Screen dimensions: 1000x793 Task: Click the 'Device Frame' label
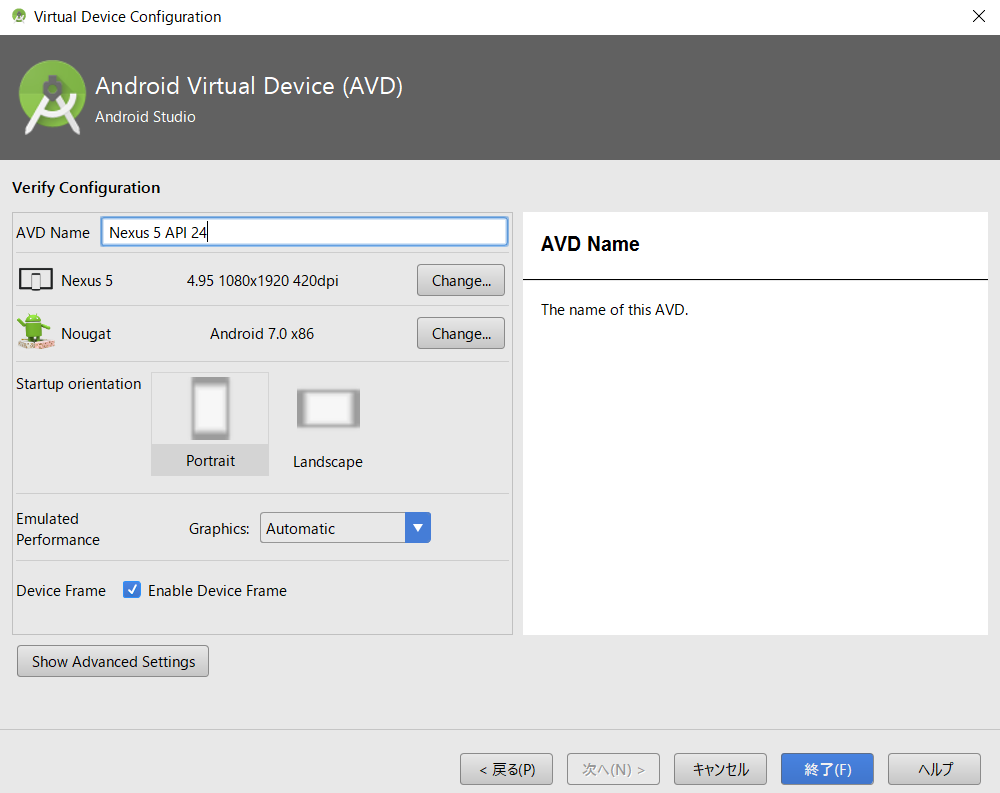(61, 591)
